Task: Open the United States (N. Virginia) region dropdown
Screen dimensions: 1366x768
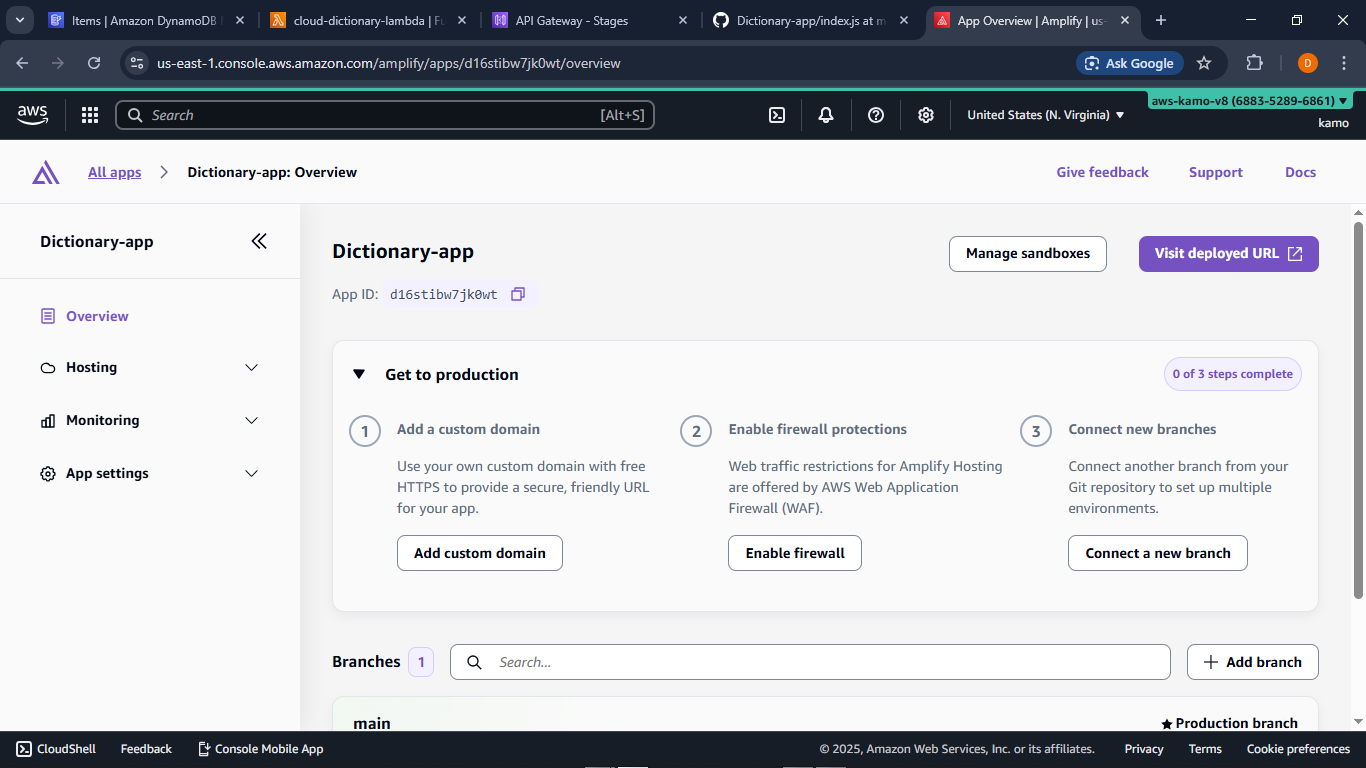Action: (1043, 115)
